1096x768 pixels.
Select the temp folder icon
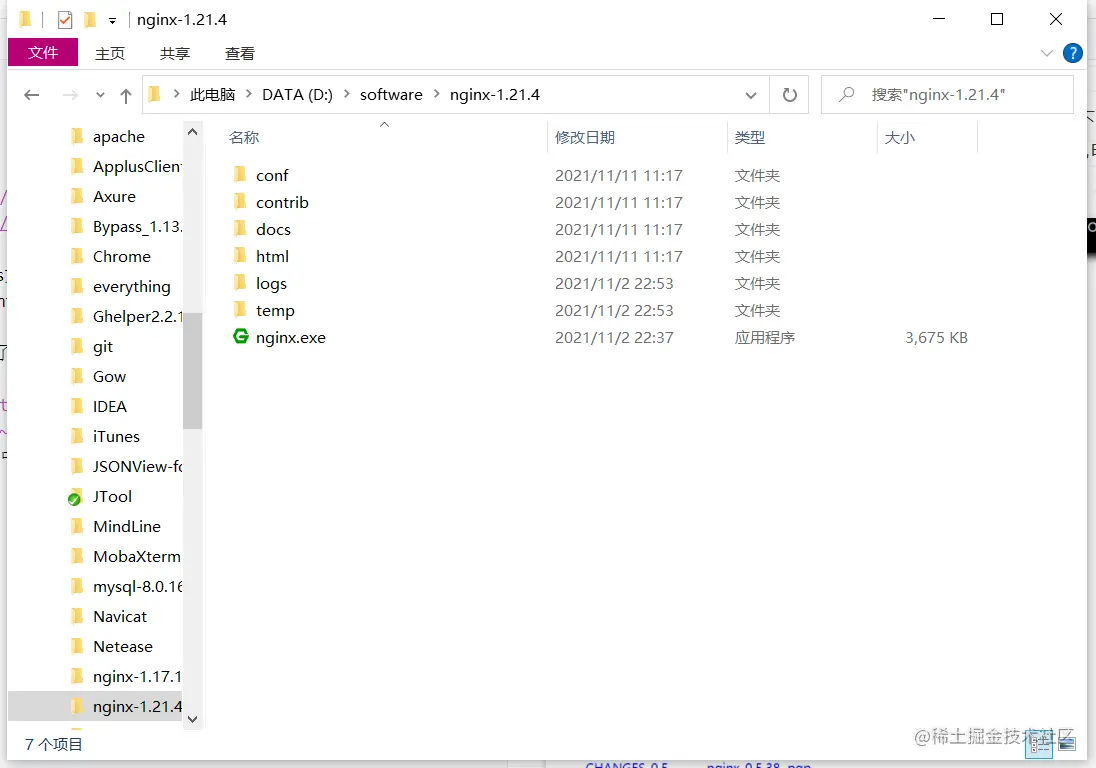point(240,309)
